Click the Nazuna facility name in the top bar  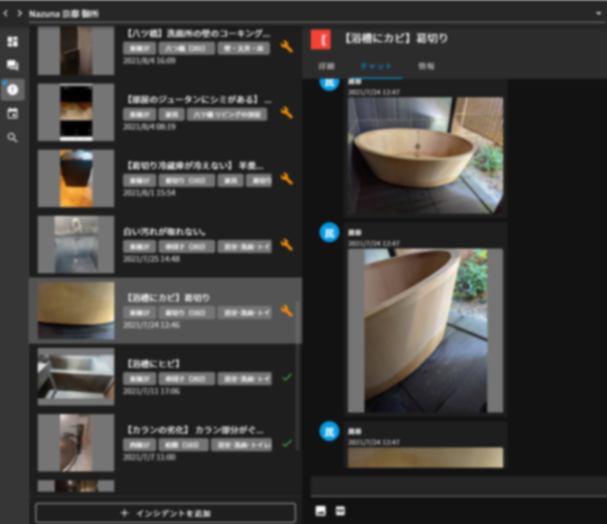pos(64,14)
